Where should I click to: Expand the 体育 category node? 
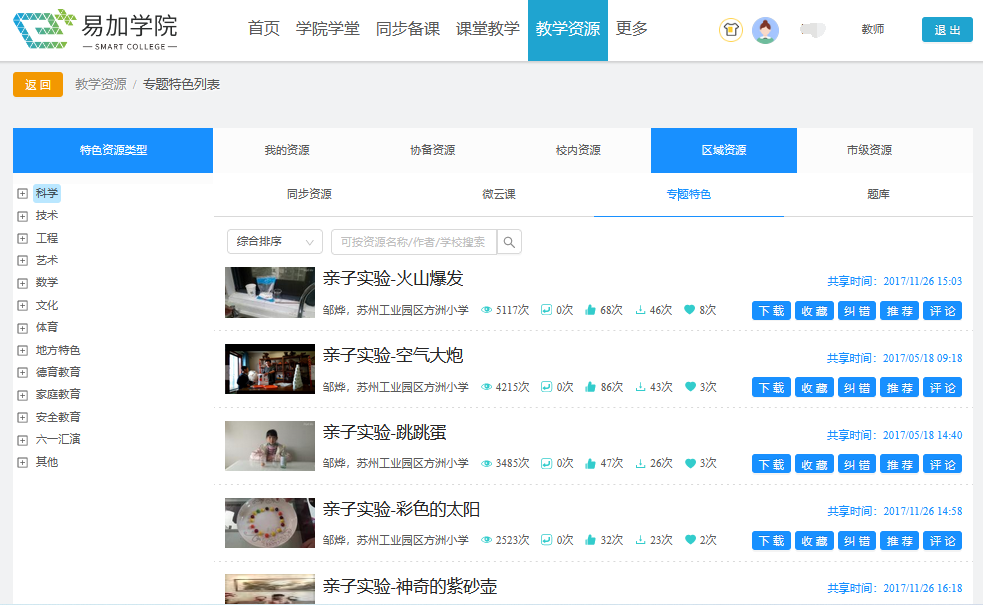[x=23, y=328]
